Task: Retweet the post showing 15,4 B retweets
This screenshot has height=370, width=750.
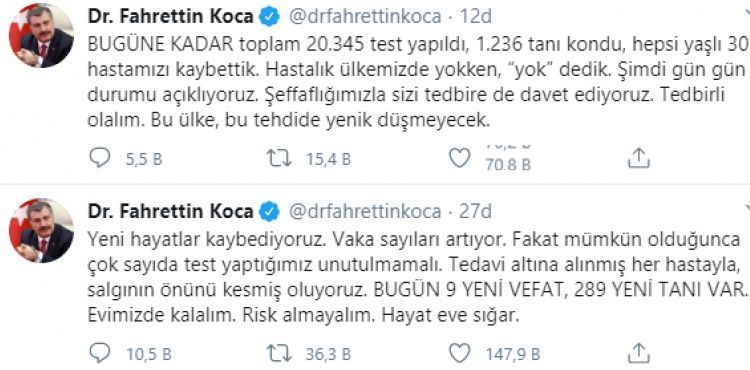Action: 280,158
